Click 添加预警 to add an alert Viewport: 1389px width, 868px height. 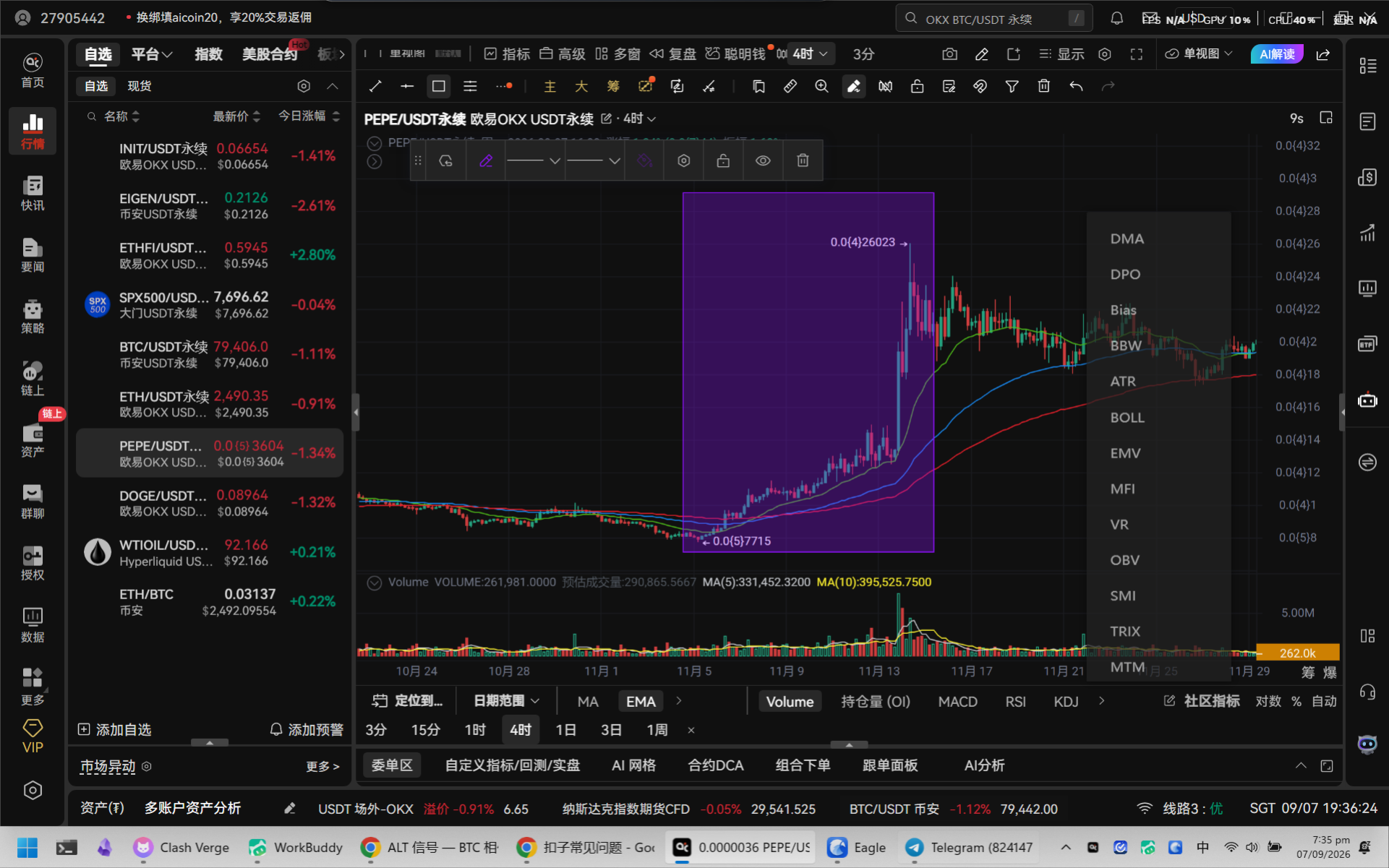coord(307,730)
